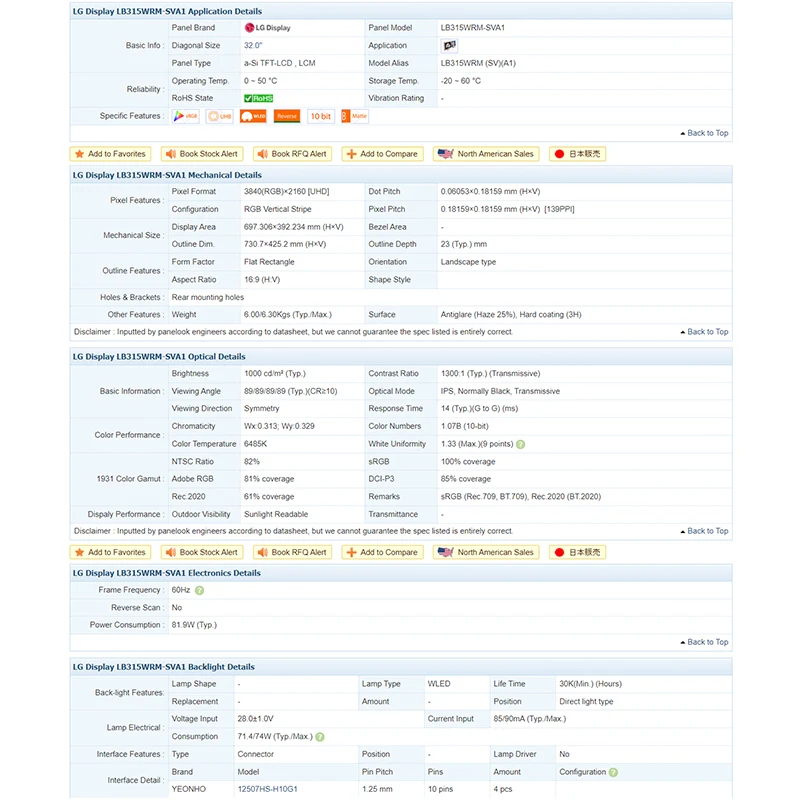Click the DCI-P3 value 85% coverage
Screen dimensions: 800x800
coord(466,480)
